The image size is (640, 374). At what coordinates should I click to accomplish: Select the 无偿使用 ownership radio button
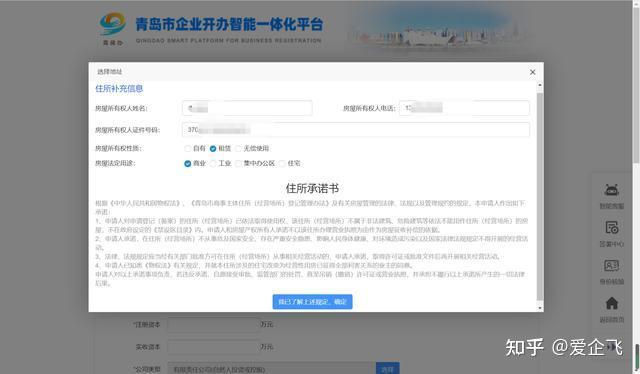[x=239, y=149]
